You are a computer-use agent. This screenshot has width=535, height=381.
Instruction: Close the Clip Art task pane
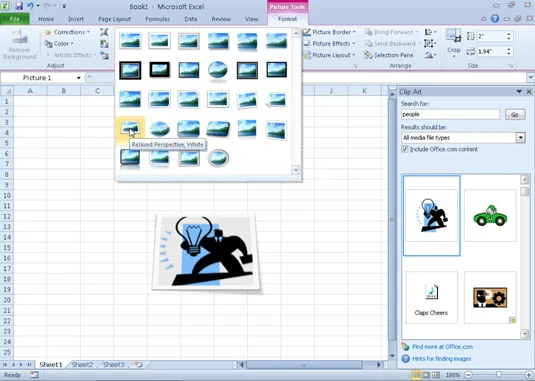[529, 91]
